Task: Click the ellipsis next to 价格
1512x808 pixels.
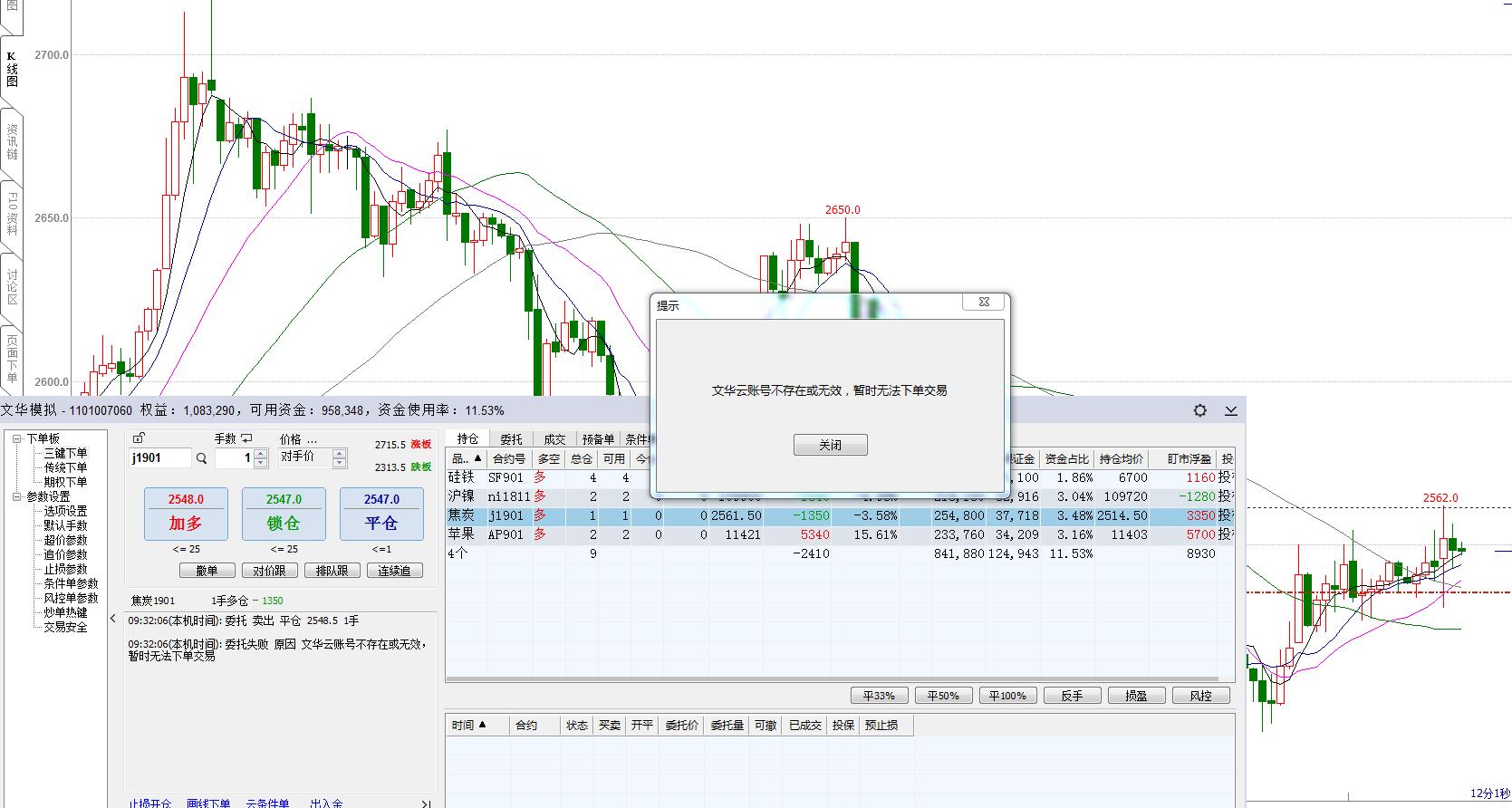Action: [x=313, y=439]
